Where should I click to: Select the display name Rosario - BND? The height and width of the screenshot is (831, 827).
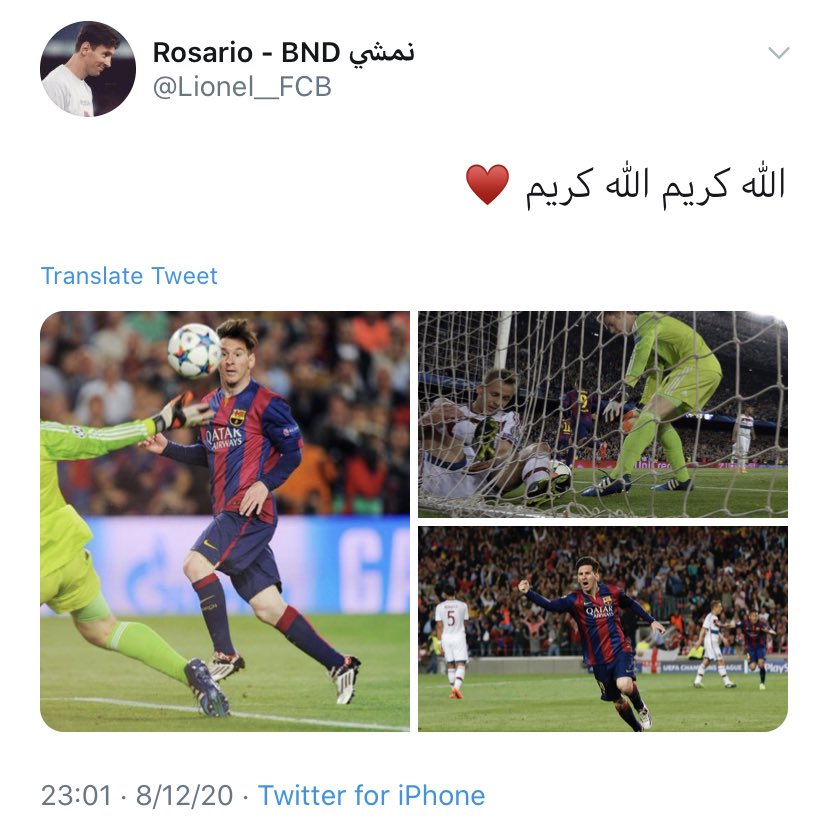(x=247, y=52)
